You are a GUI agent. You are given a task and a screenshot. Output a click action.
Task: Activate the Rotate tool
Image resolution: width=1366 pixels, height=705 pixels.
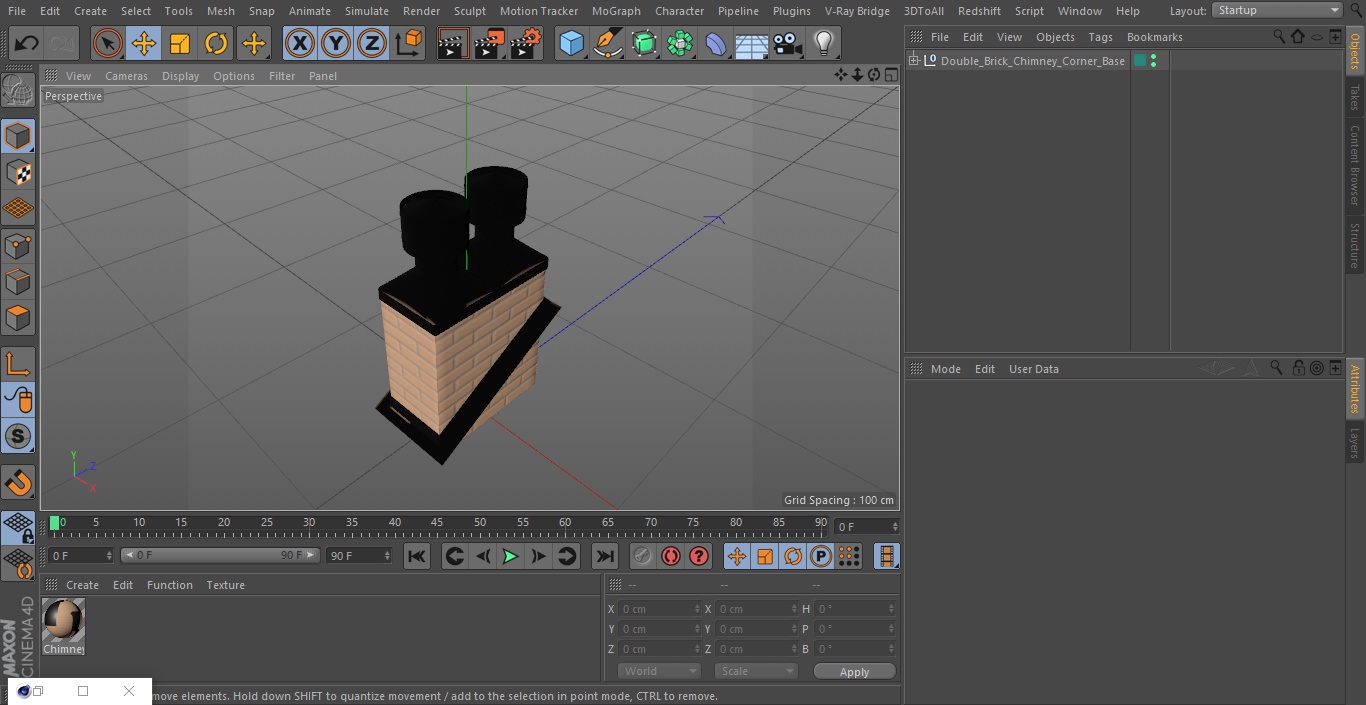[x=216, y=43]
